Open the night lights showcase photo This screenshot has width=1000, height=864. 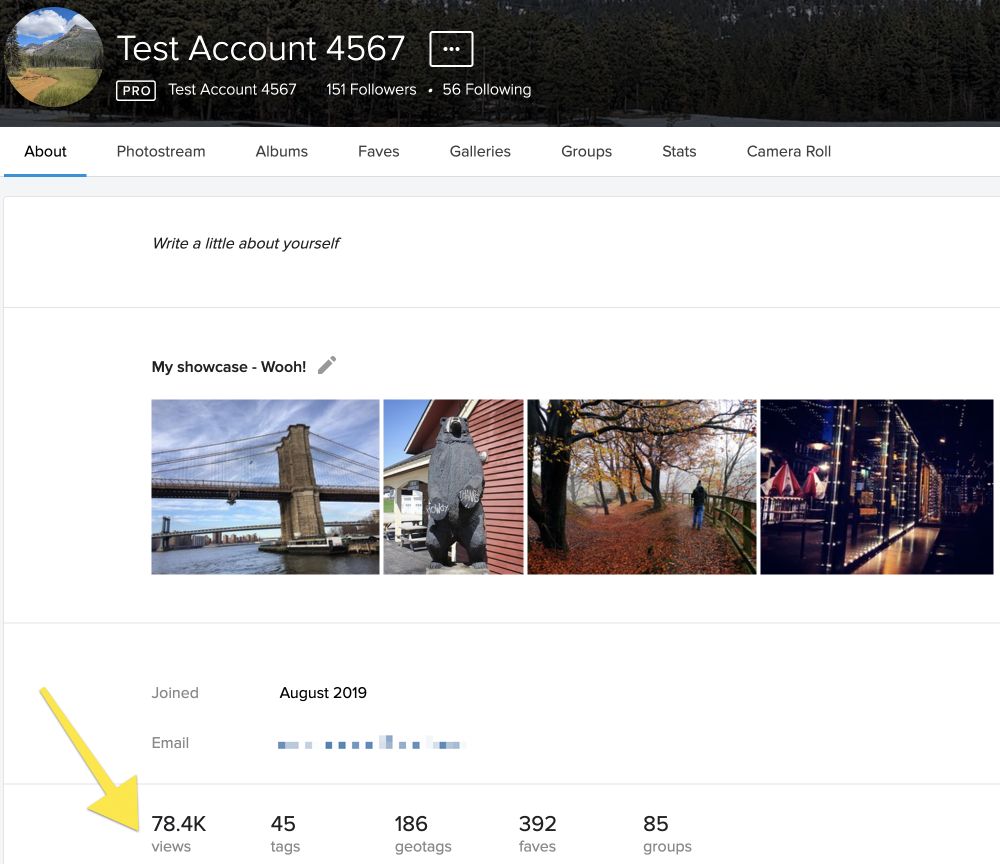coord(877,487)
